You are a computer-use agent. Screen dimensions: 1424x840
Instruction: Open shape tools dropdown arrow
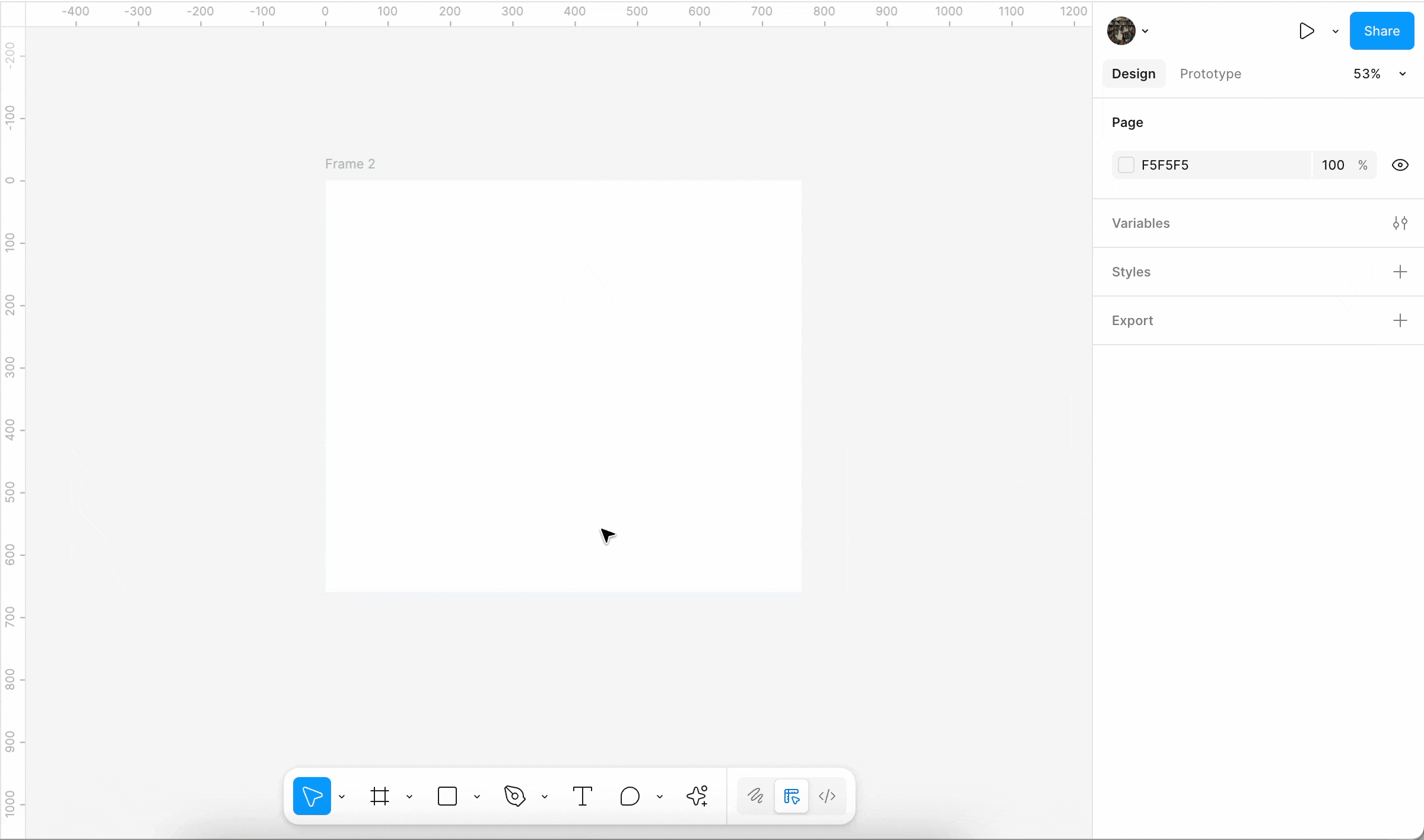tap(477, 797)
